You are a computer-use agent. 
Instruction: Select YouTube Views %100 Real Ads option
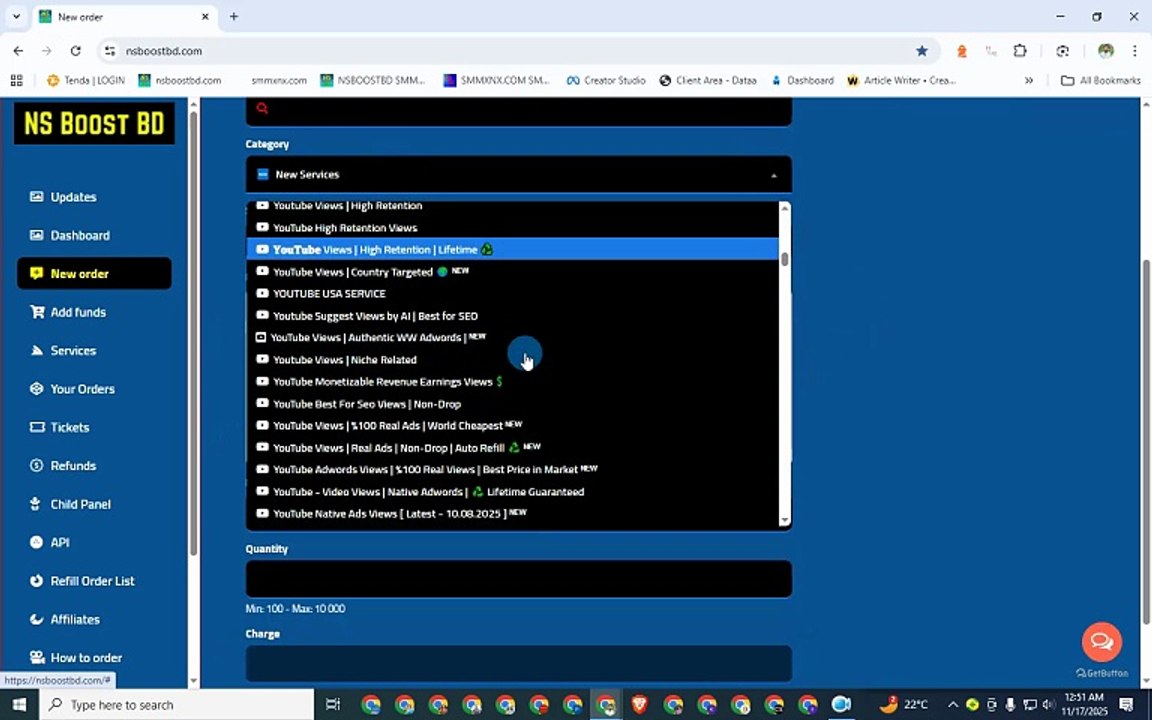[513, 425]
